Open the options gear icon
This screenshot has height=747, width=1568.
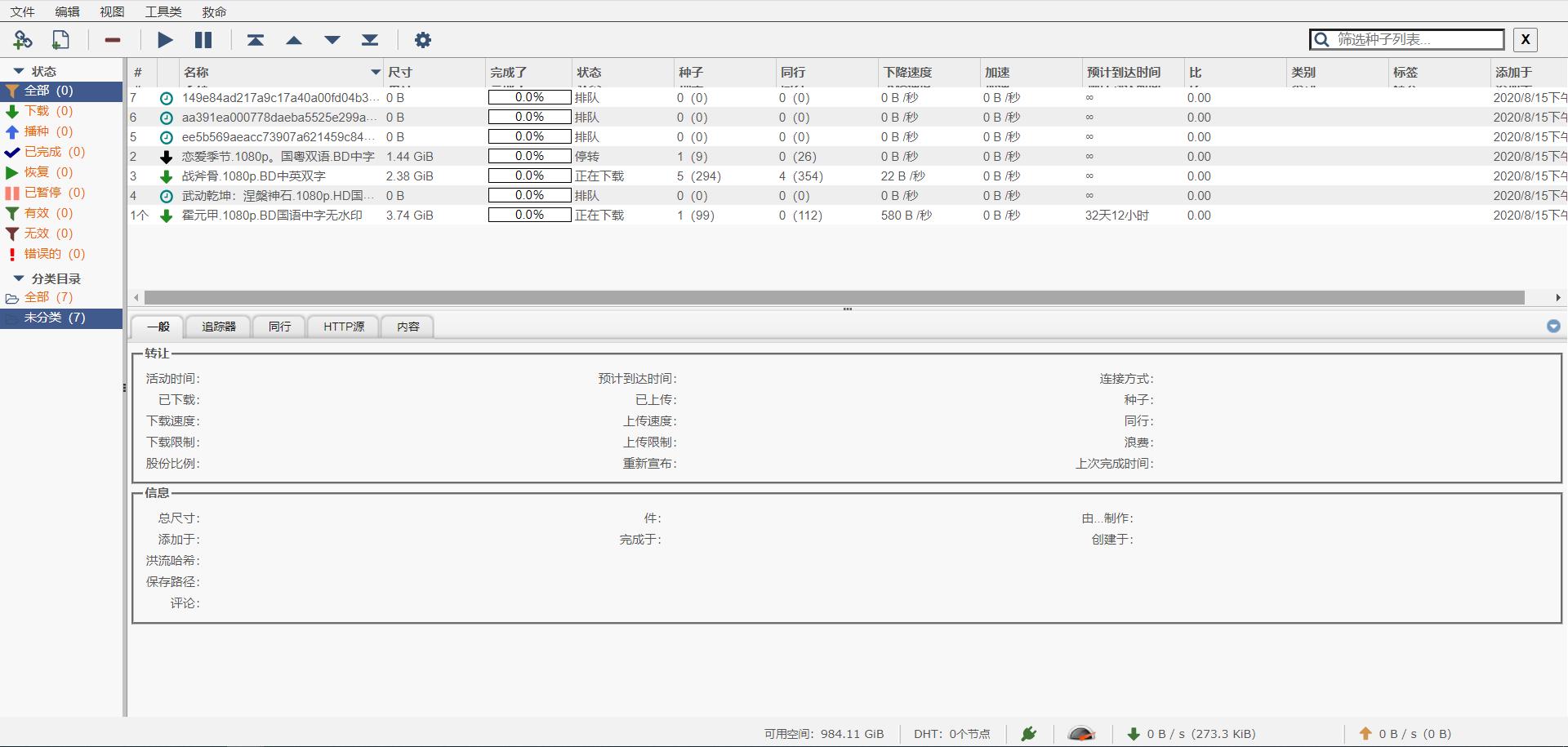(422, 40)
